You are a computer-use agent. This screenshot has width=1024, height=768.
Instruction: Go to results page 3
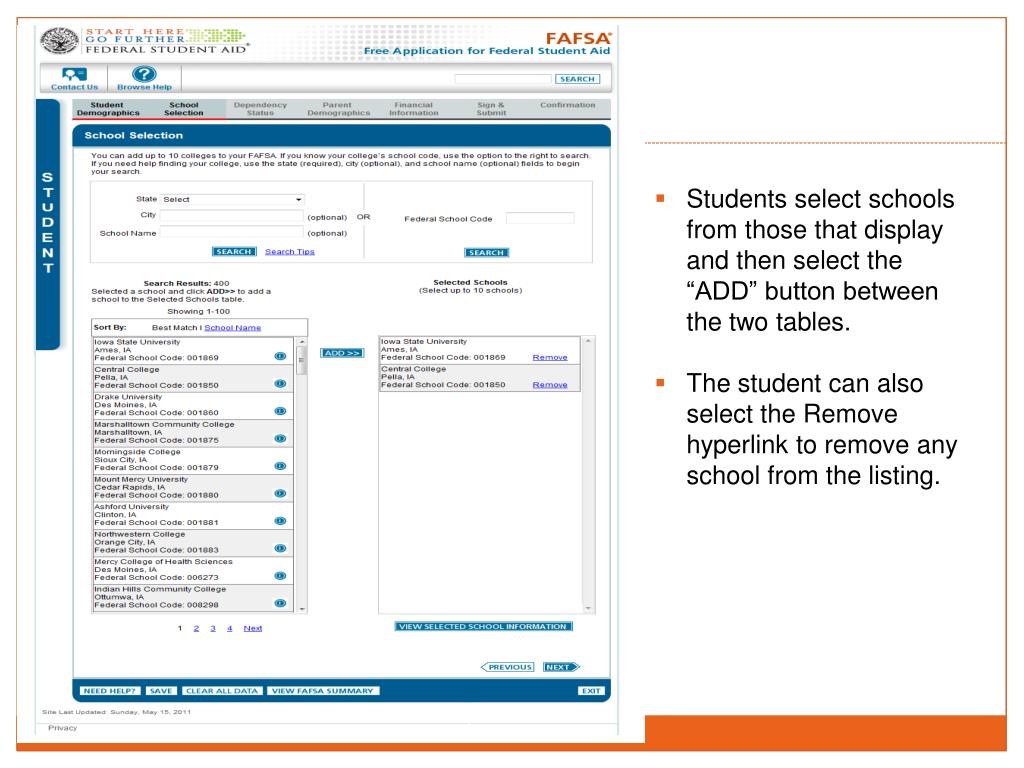(213, 628)
